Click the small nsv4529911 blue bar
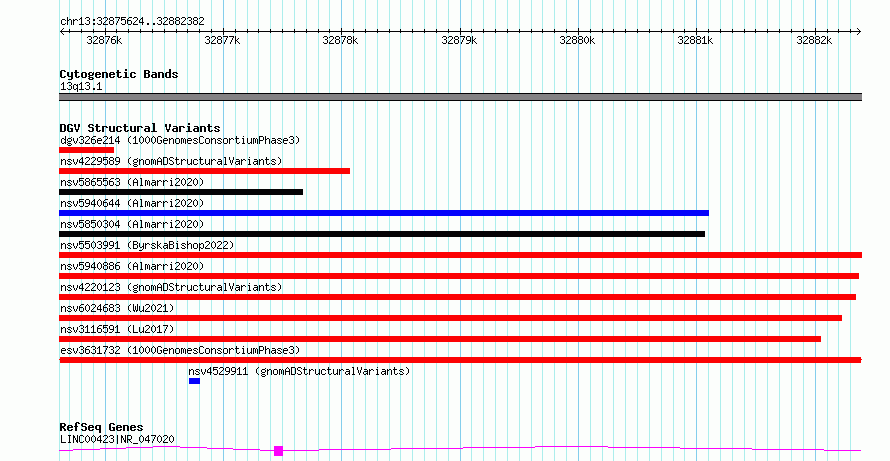 coord(195,381)
